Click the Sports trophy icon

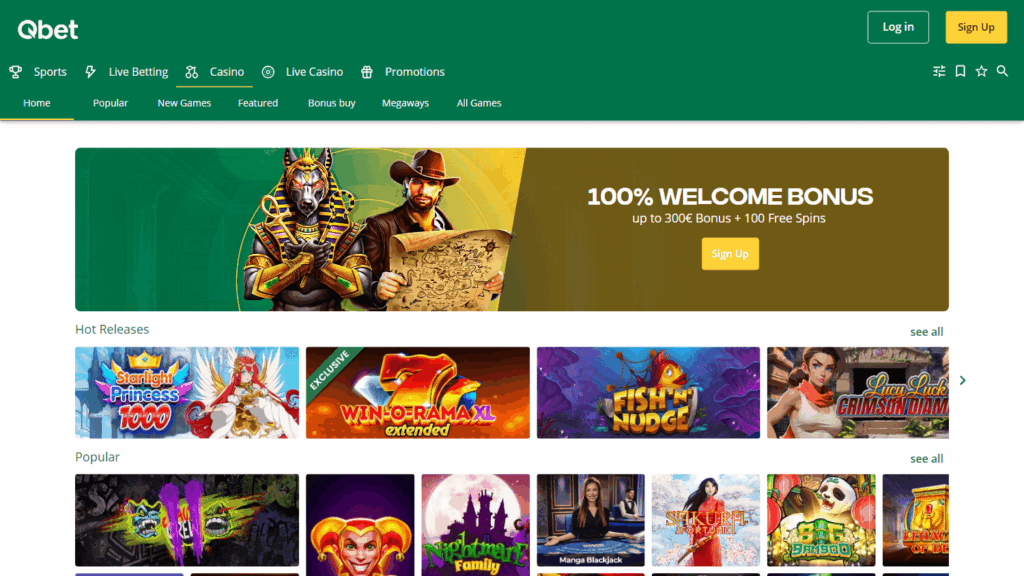[16, 72]
